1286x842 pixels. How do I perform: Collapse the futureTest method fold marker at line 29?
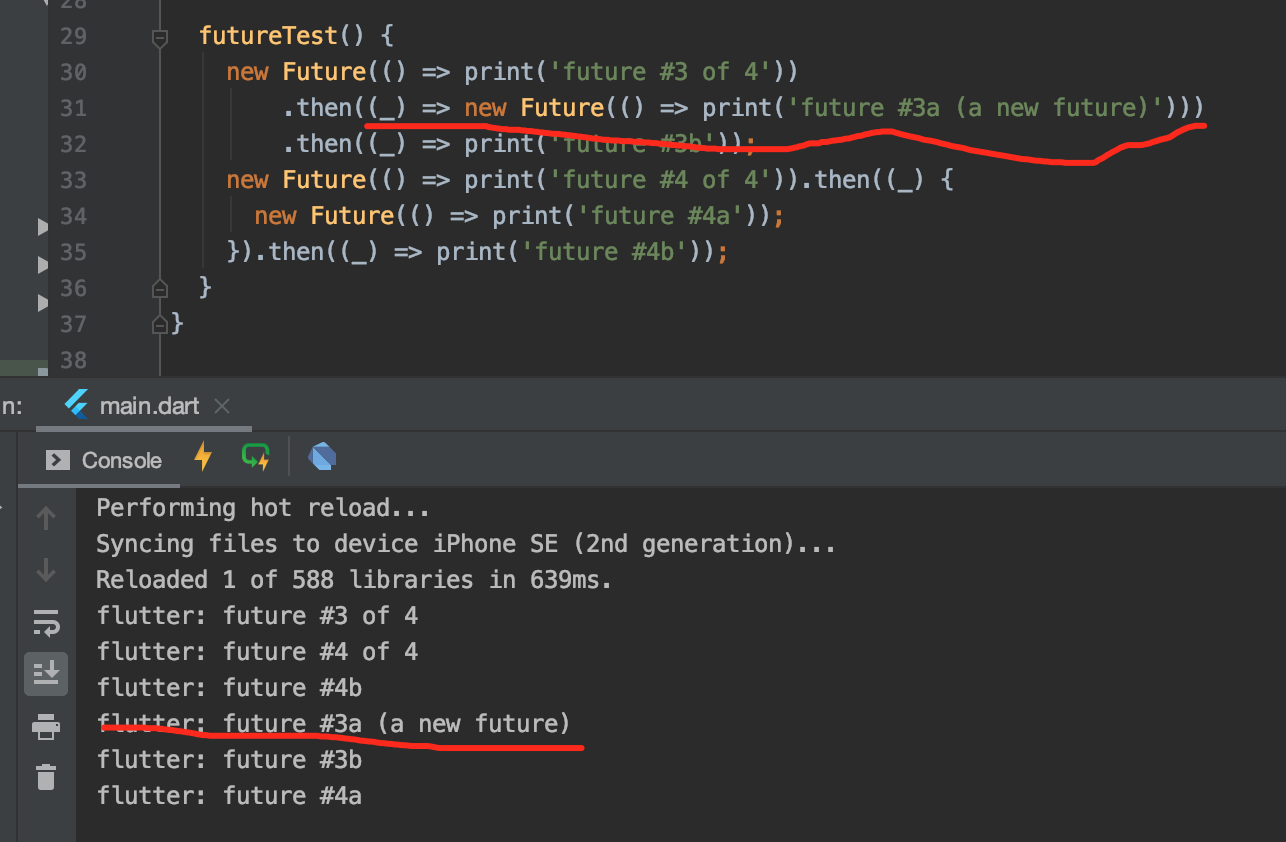[159, 37]
